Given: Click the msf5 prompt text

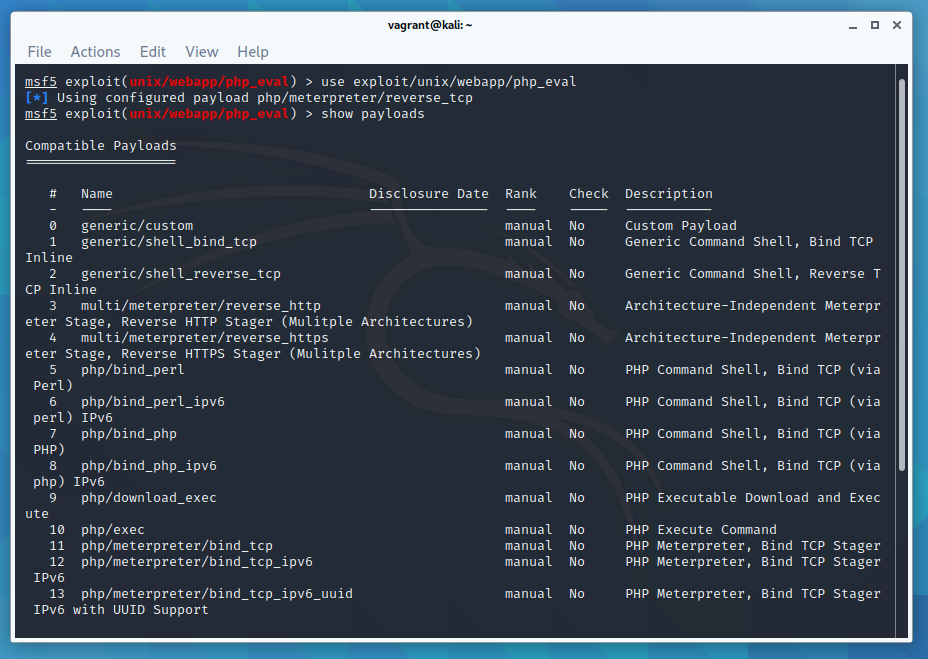Looking at the screenshot, I should [x=40, y=113].
